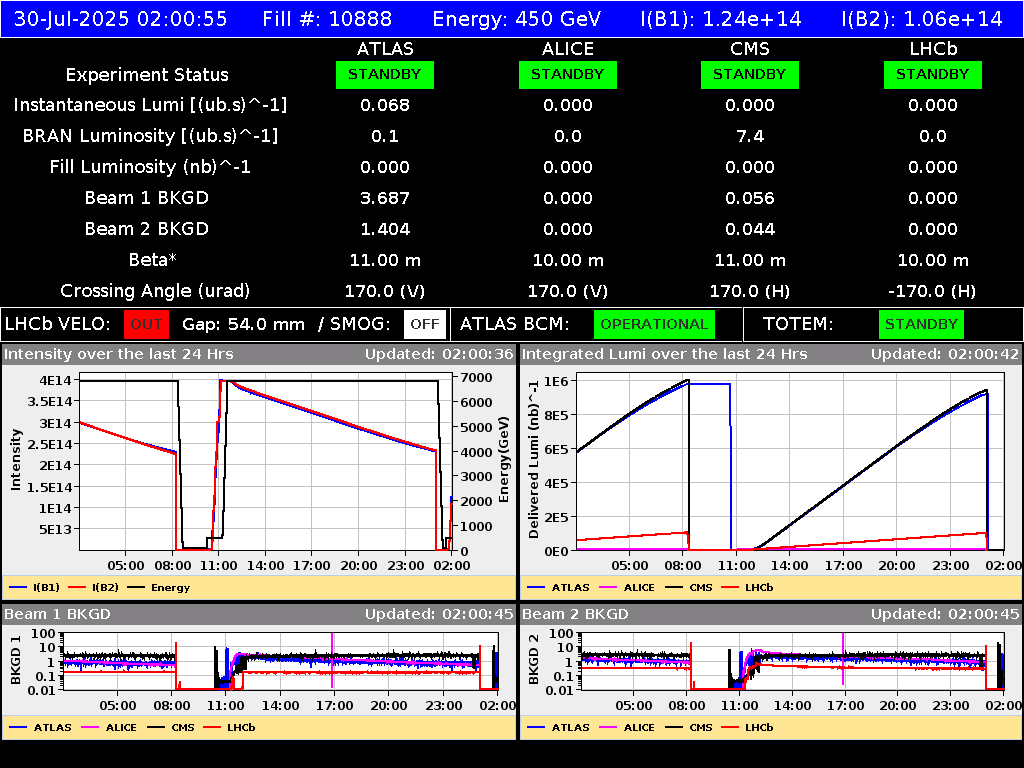1024x768 pixels.
Task: Select the Fill #: 10888 header text
Action: [x=327, y=19]
